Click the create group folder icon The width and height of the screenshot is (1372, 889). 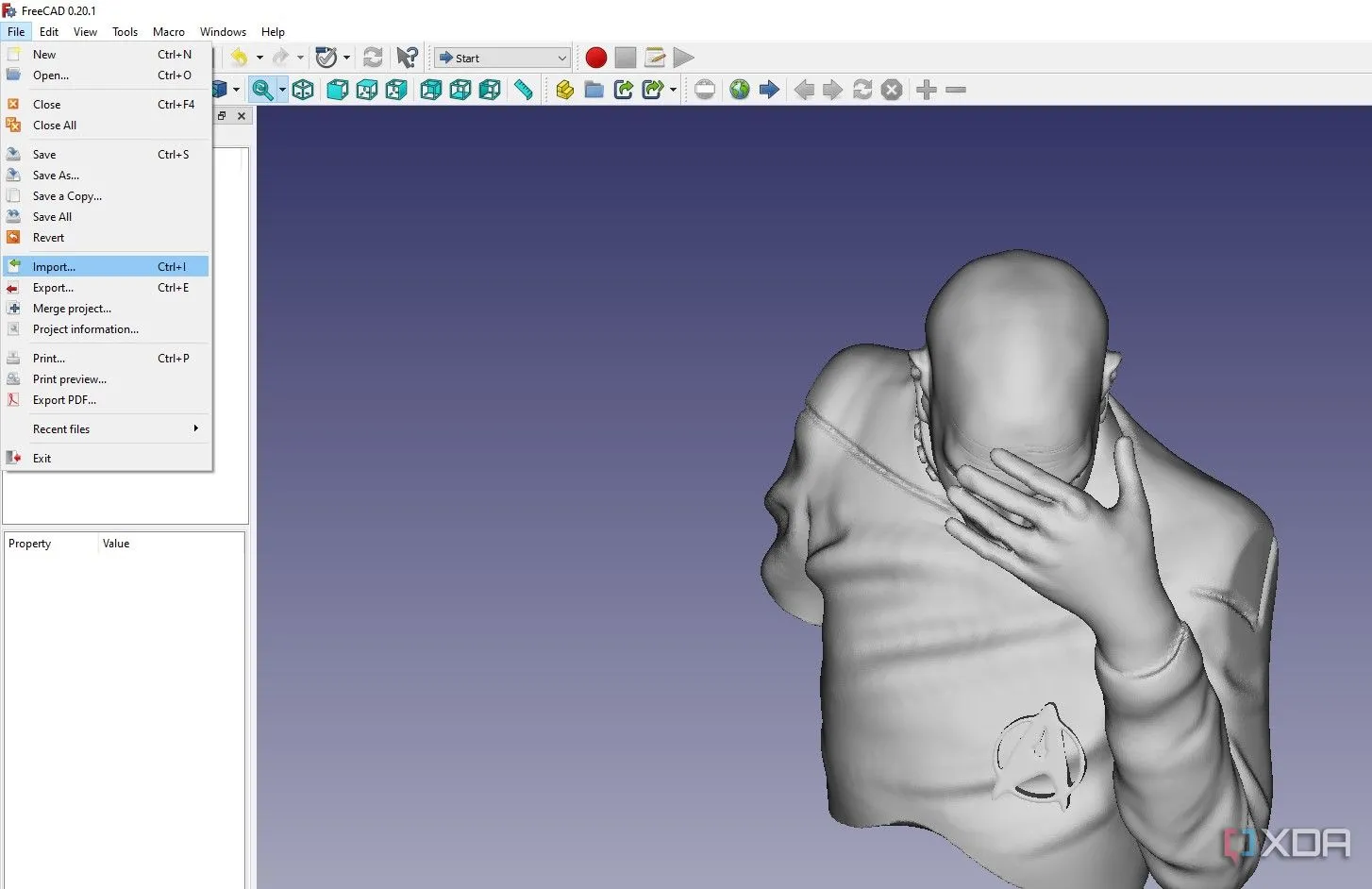coord(594,90)
